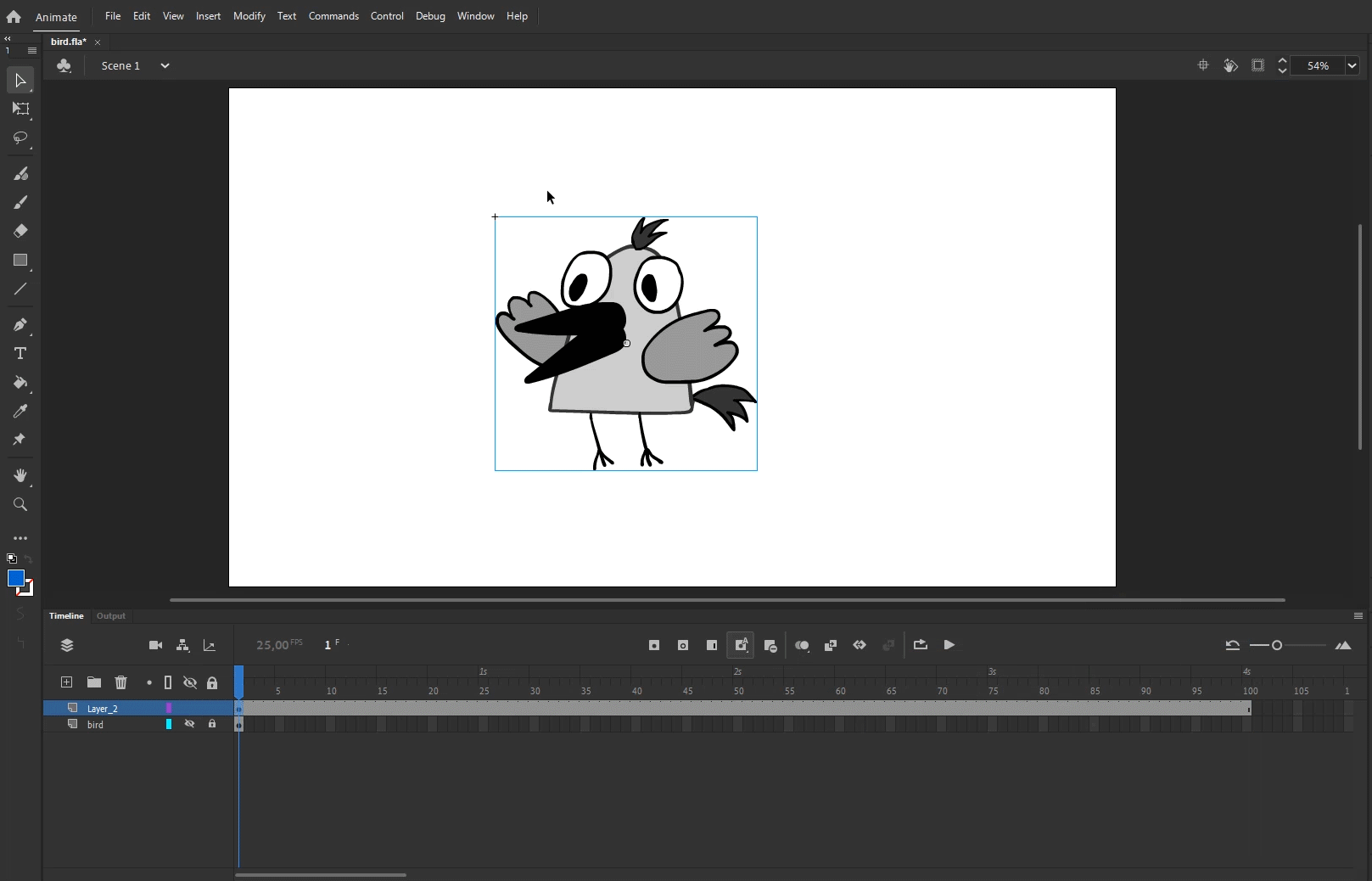Open the Timeline panel options menu

[1358, 616]
